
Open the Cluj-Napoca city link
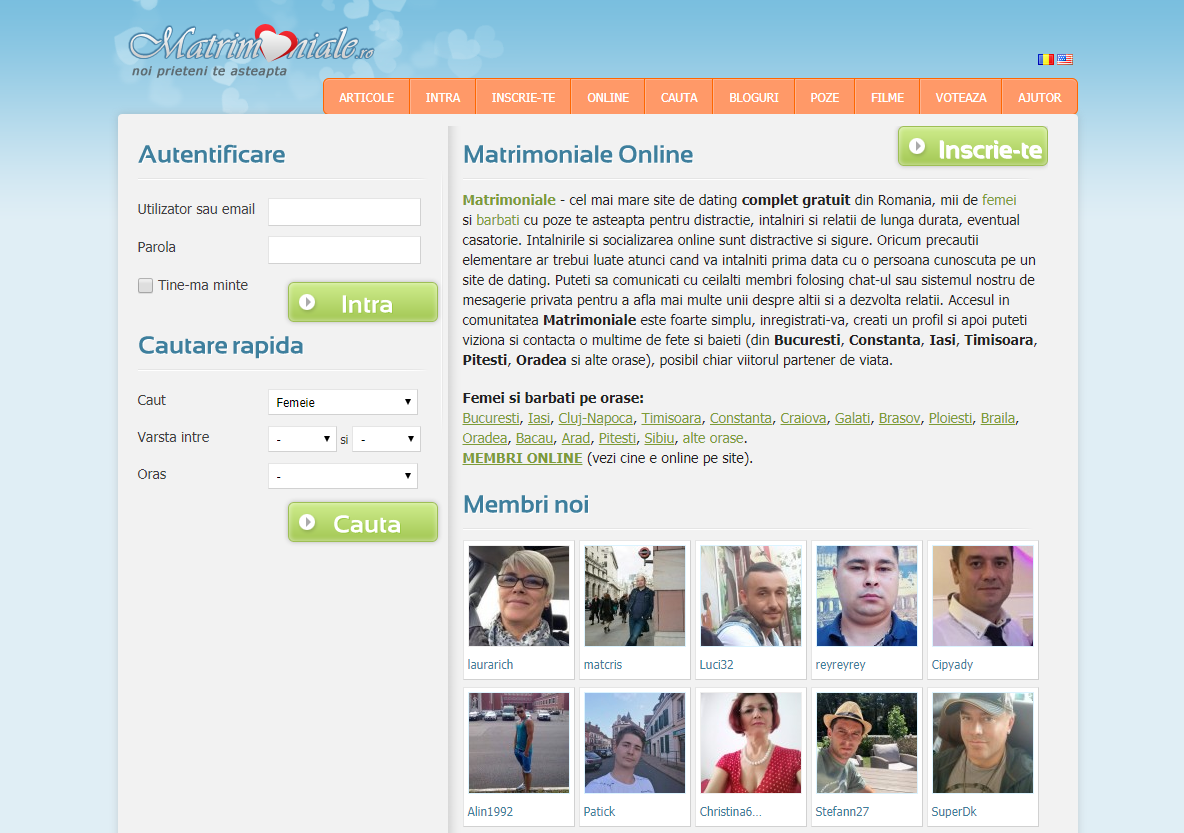tap(596, 418)
